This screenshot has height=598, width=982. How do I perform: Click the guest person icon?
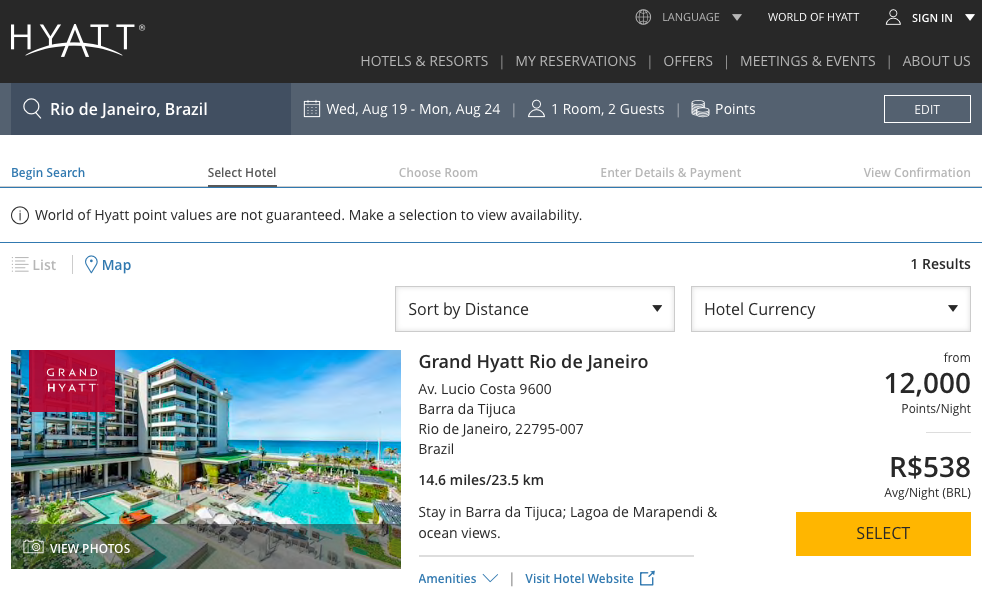tap(536, 108)
